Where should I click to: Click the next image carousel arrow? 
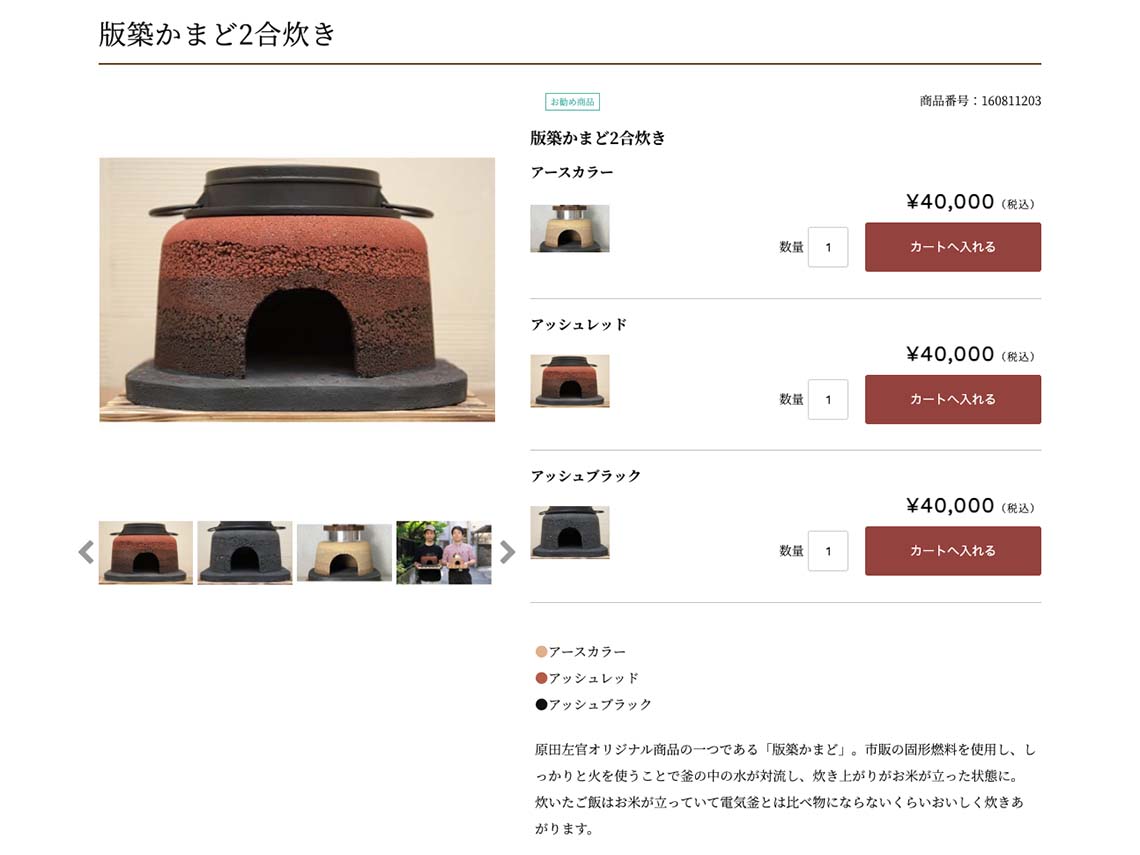(507, 553)
